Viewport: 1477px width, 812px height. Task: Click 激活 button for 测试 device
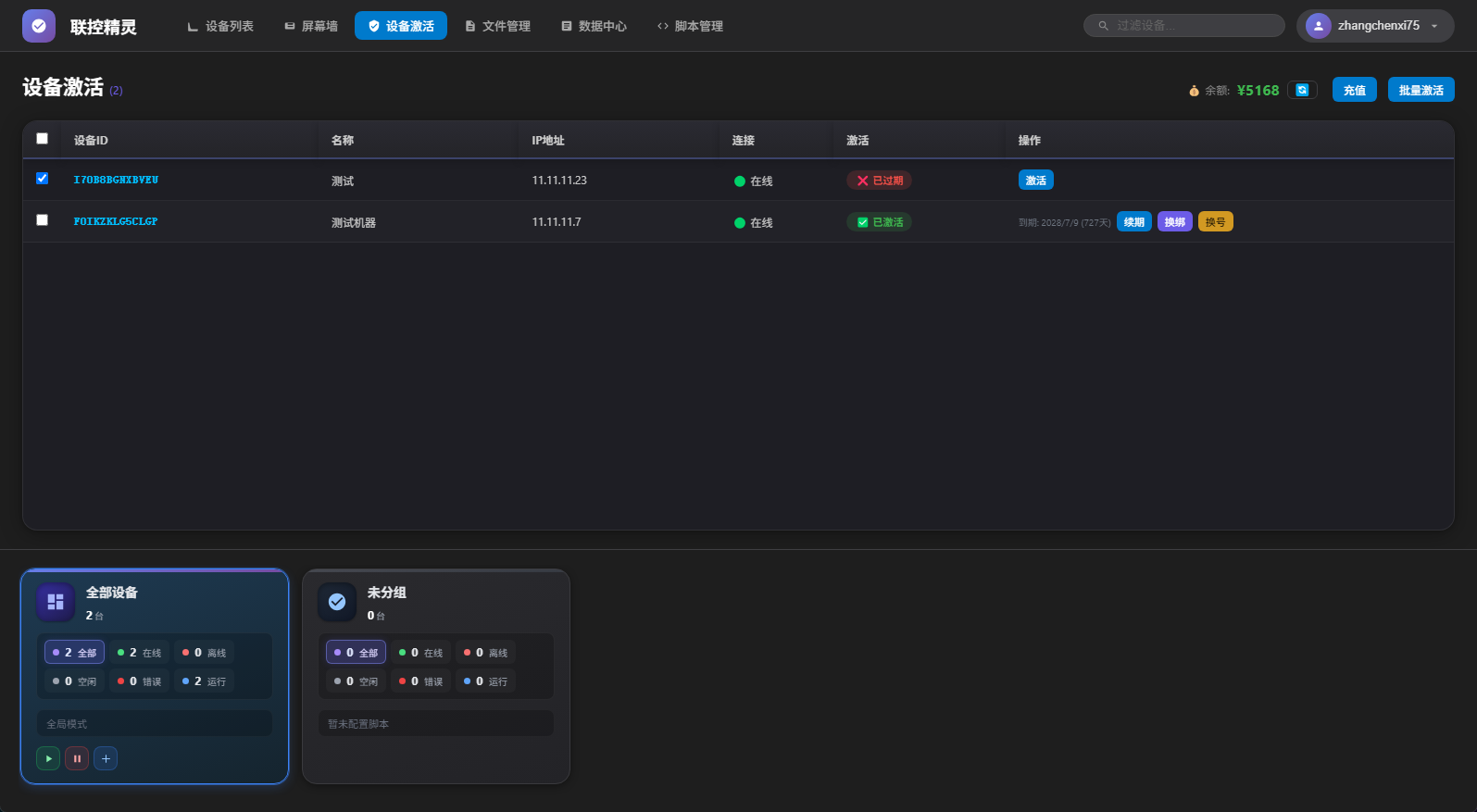tap(1036, 181)
